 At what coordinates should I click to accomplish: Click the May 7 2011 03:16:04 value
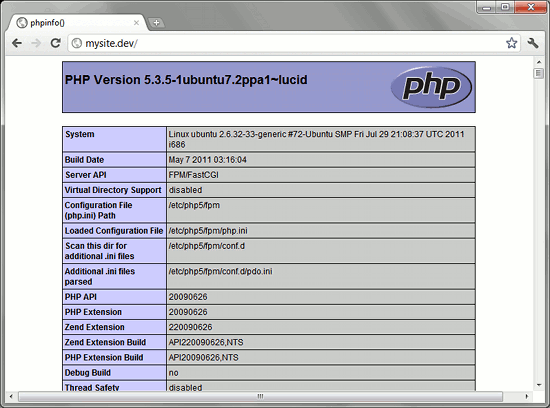208,160
